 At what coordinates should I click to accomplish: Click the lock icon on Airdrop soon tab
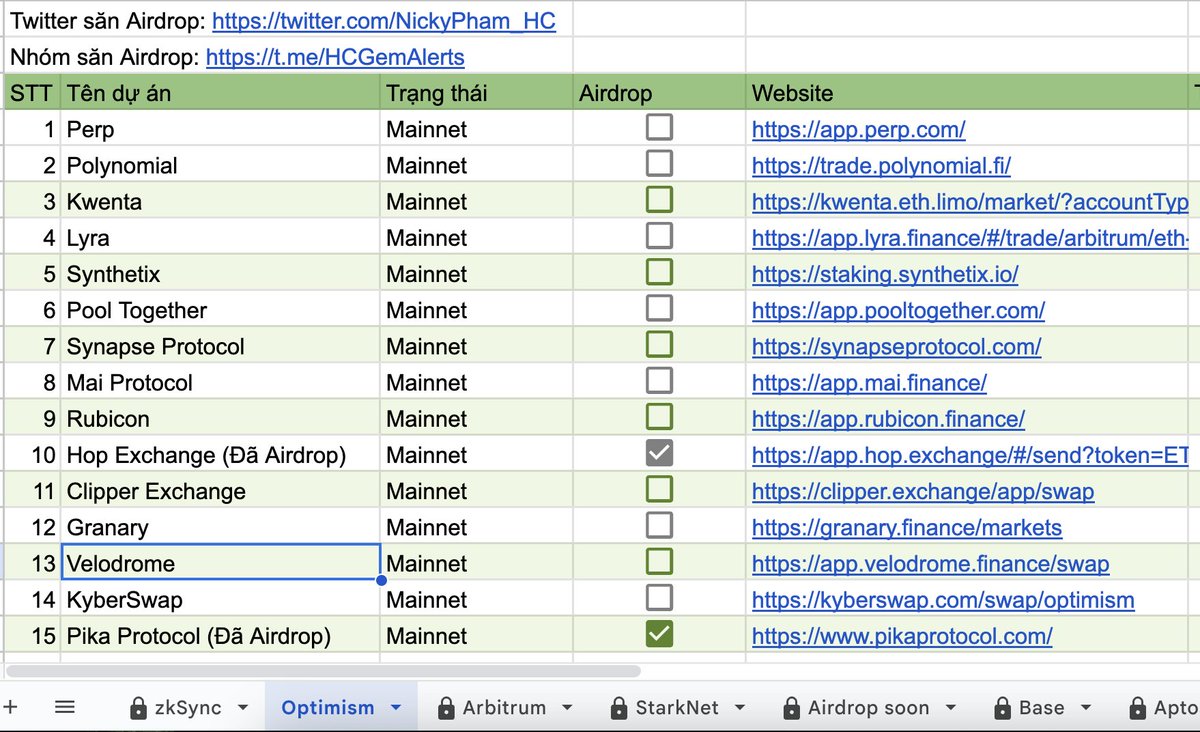[792, 708]
